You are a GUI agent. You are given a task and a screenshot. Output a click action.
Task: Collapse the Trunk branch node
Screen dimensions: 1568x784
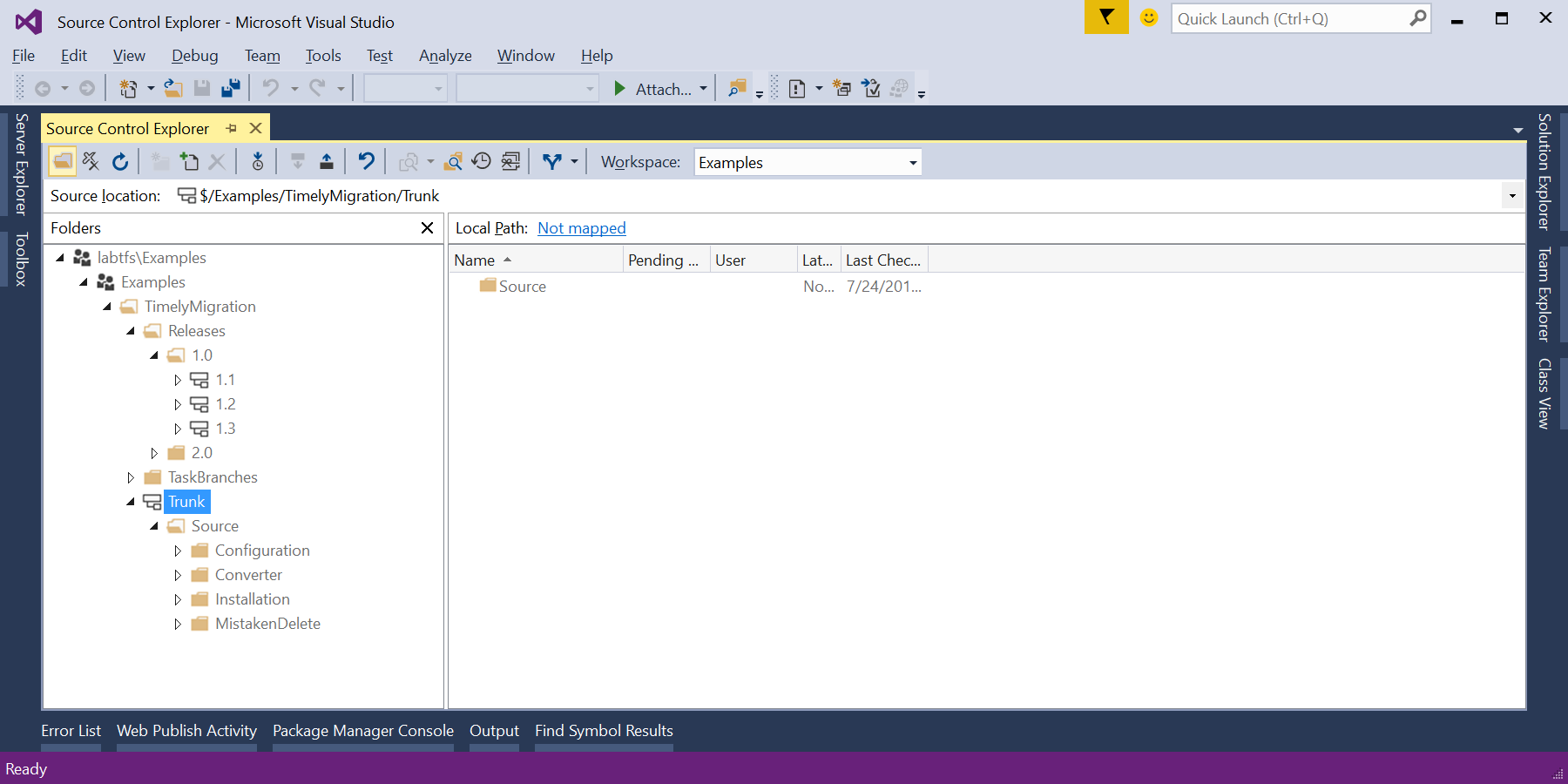pos(130,502)
